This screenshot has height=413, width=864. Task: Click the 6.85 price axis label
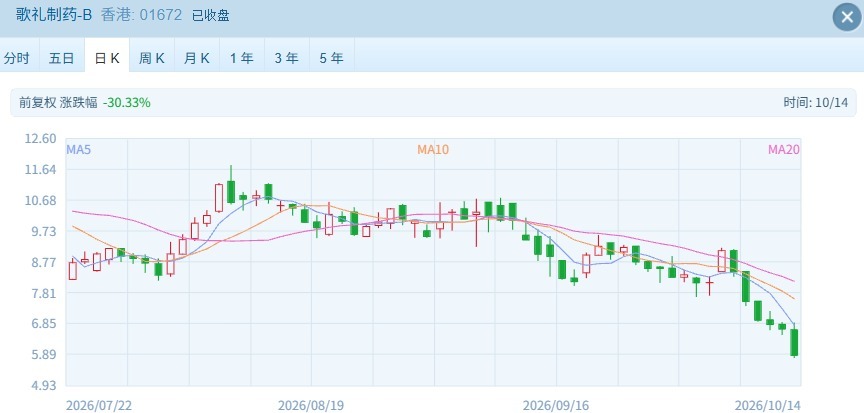click(x=44, y=323)
